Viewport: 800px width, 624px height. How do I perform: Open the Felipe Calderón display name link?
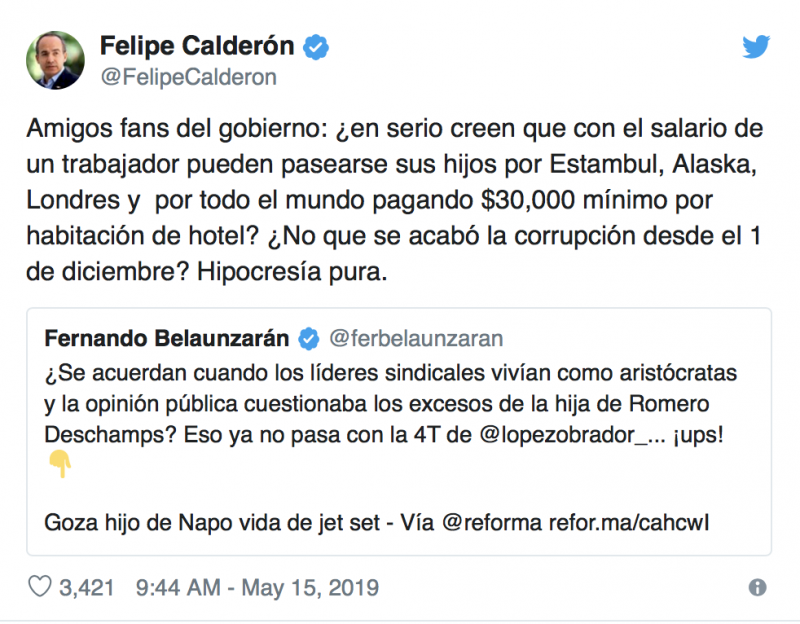click(x=197, y=46)
